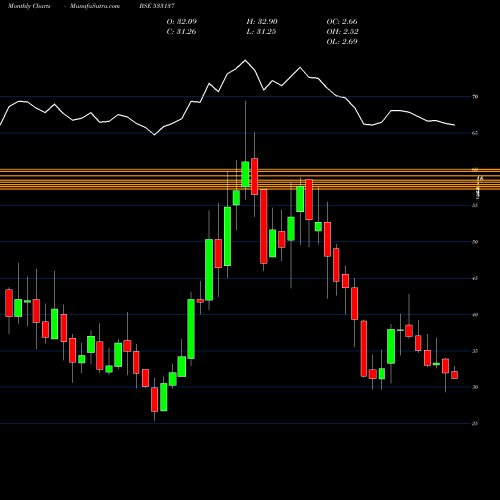The width and height of the screenshot is (500, 500).
Task: Click the 'MunafaSutra.com' label
Action: [x=95, y=6]
